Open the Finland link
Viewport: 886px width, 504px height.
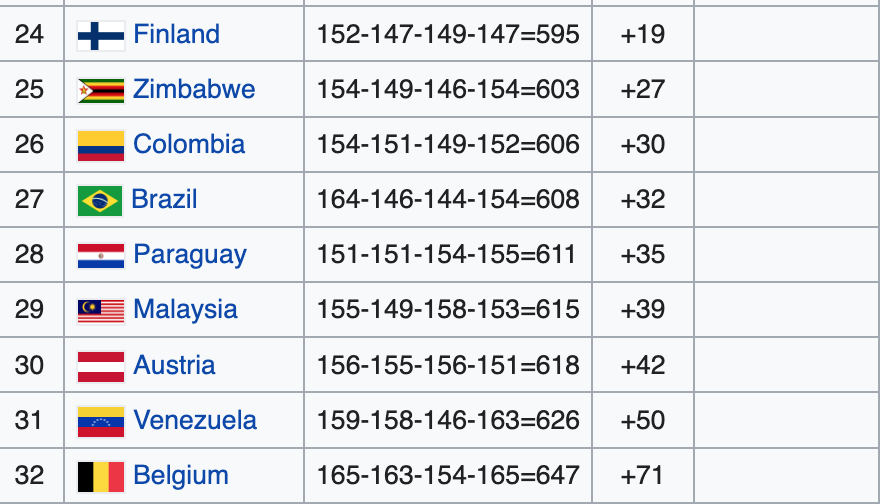tap(176, 35)
